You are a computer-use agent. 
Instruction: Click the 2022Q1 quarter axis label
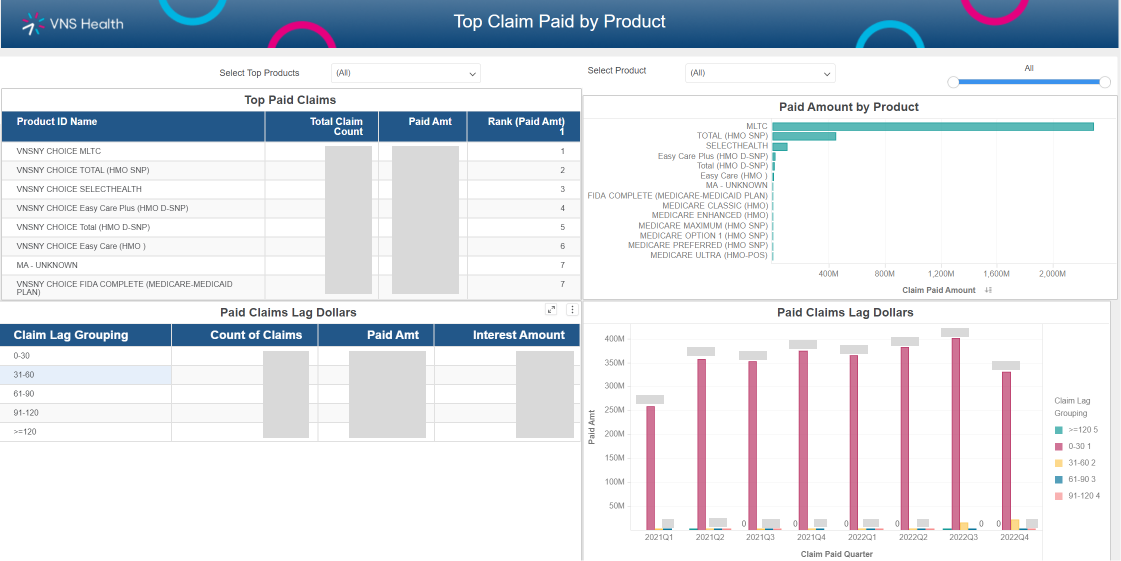(863, 537)
